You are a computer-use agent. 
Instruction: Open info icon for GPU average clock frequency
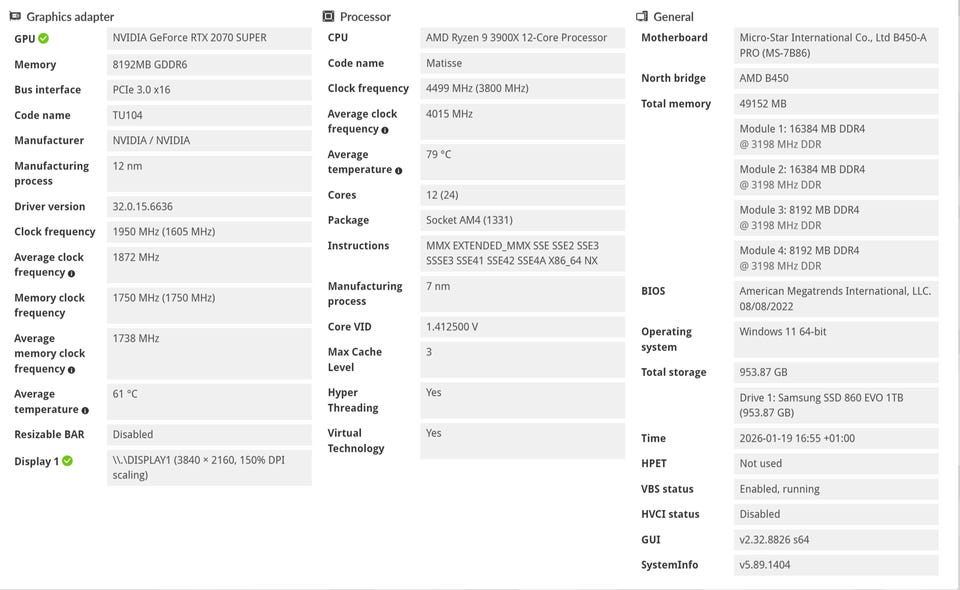72,274
